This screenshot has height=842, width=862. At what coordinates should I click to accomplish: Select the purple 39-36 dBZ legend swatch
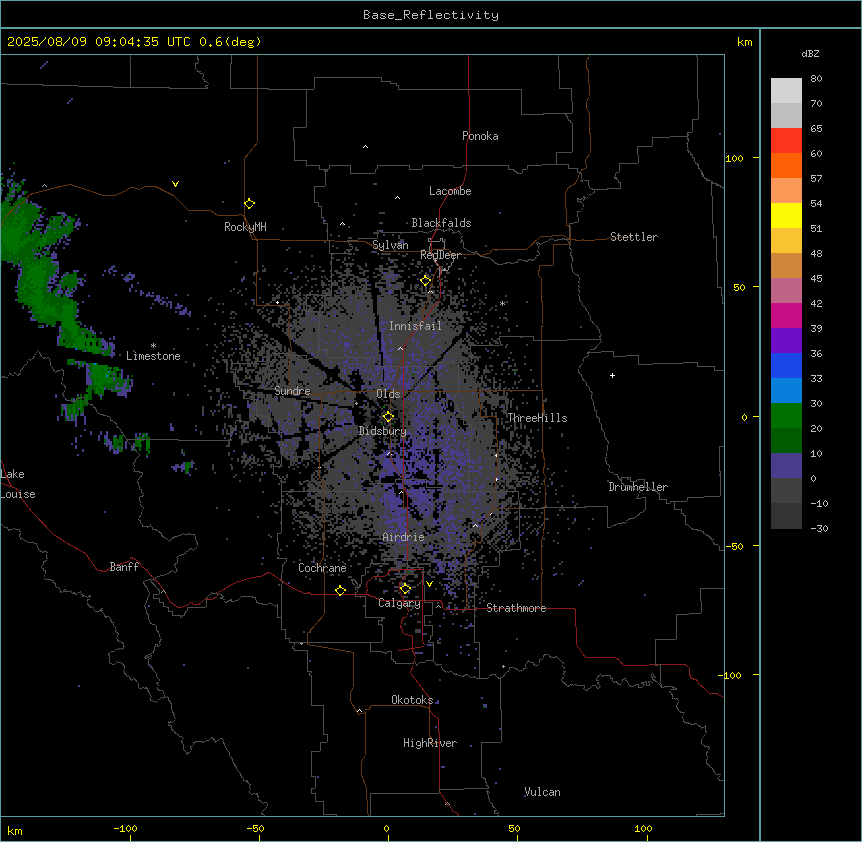point(786,341)
